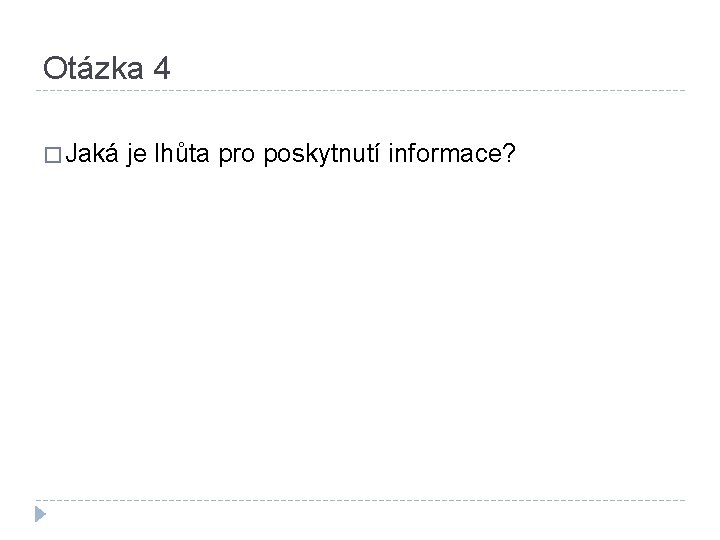Click the number 4 in the title

click(162, 69)
